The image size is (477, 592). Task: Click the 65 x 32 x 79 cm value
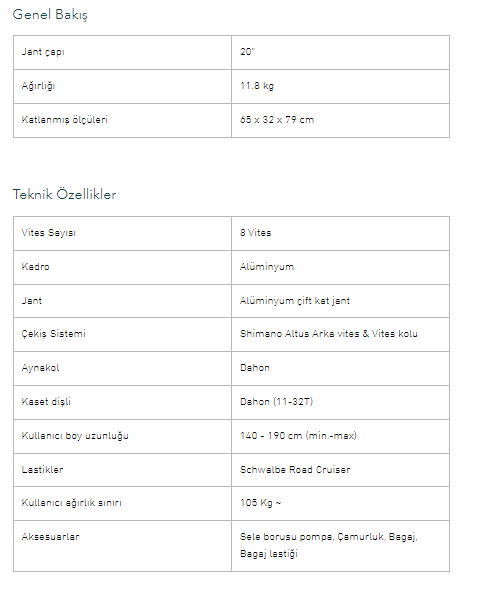click(277, 120)
